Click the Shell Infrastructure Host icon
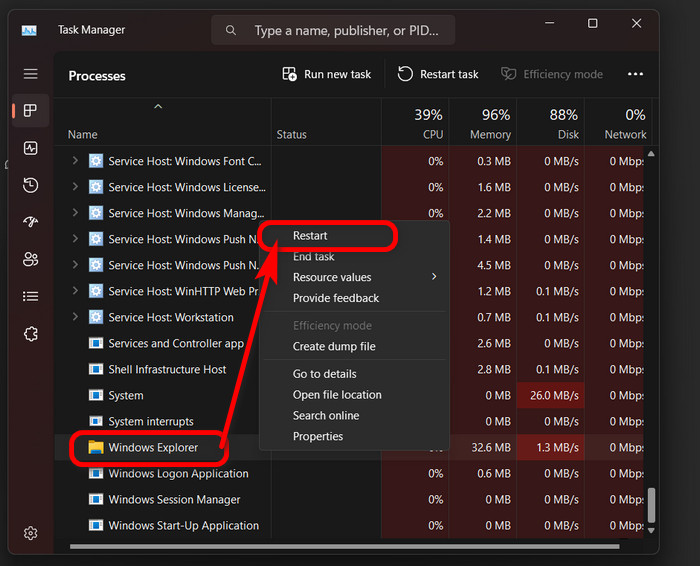Screen dimensions: 700x566 (96, 369)
